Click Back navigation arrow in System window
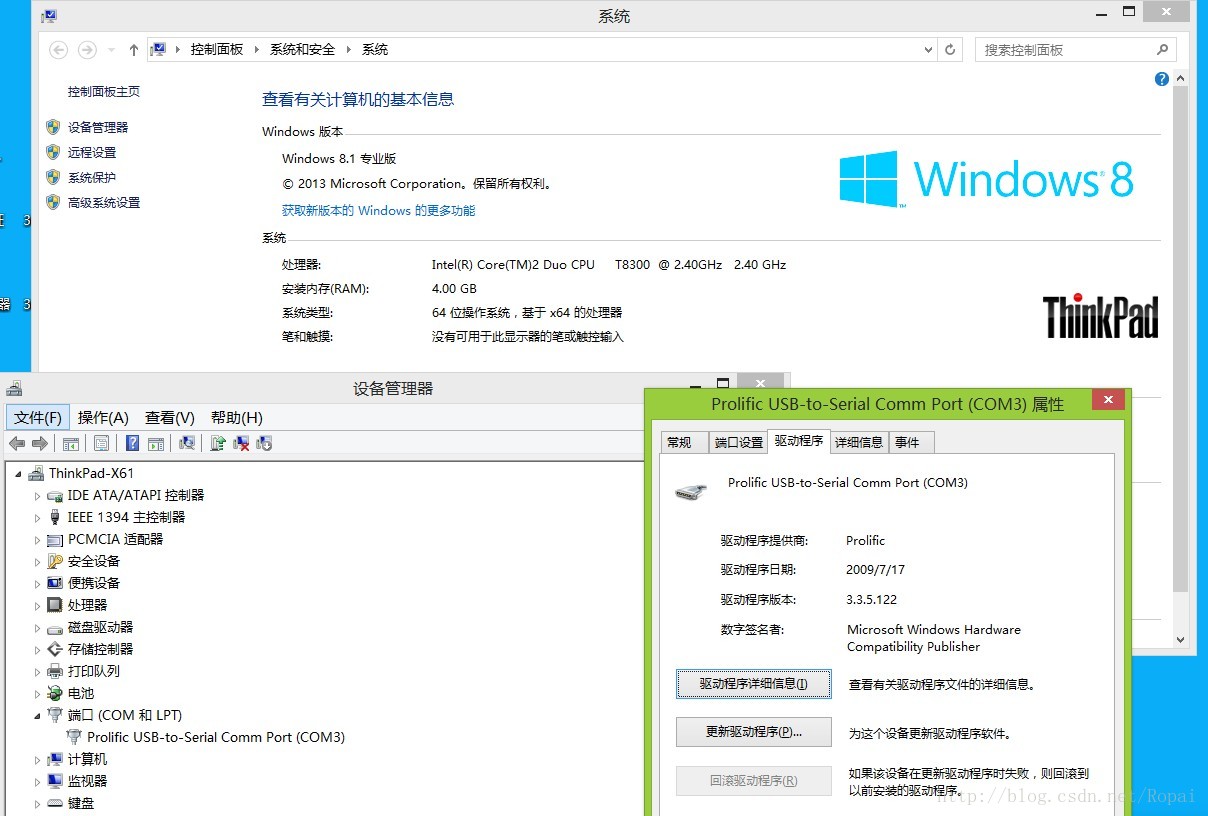Image resolution: width=1208 pixels, height=816 pixels. tap(58, 49)
